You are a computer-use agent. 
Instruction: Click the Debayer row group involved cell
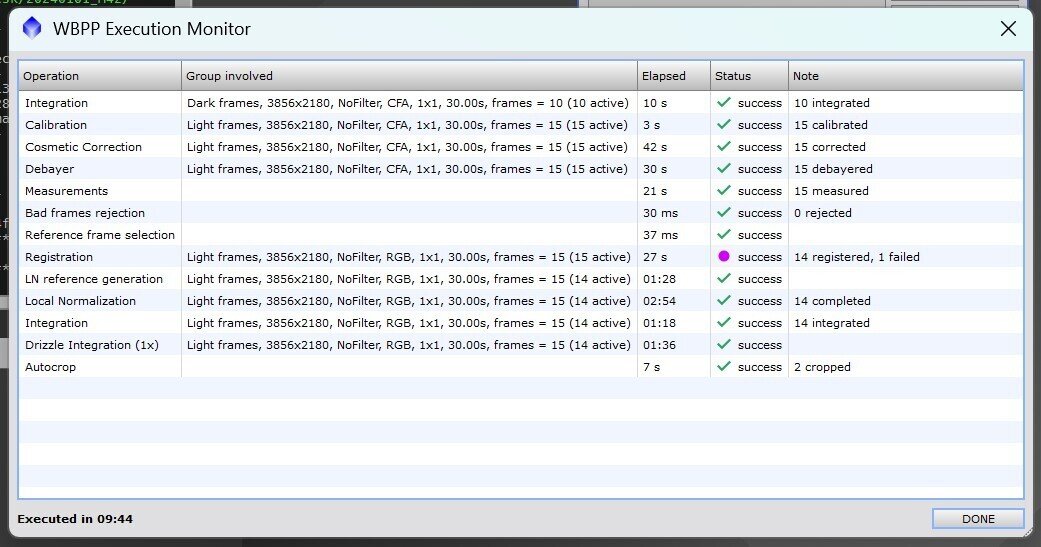point(407,169)
